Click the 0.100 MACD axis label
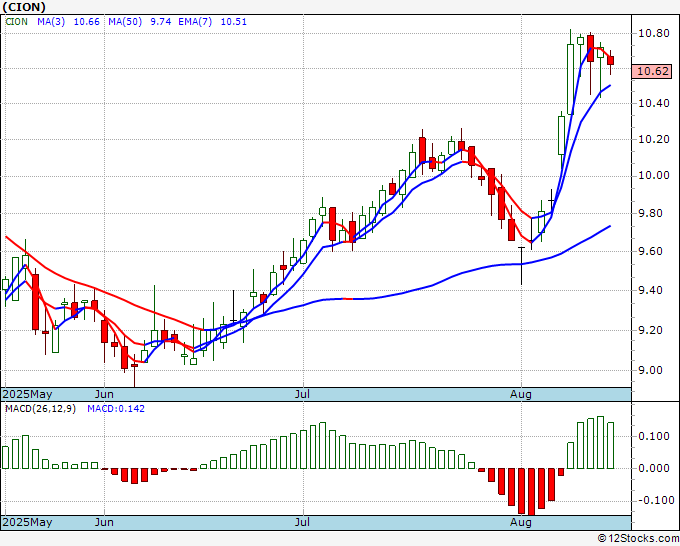Image resolution: width=680 pixels, height=546 pixels. [x=654, y=436]
